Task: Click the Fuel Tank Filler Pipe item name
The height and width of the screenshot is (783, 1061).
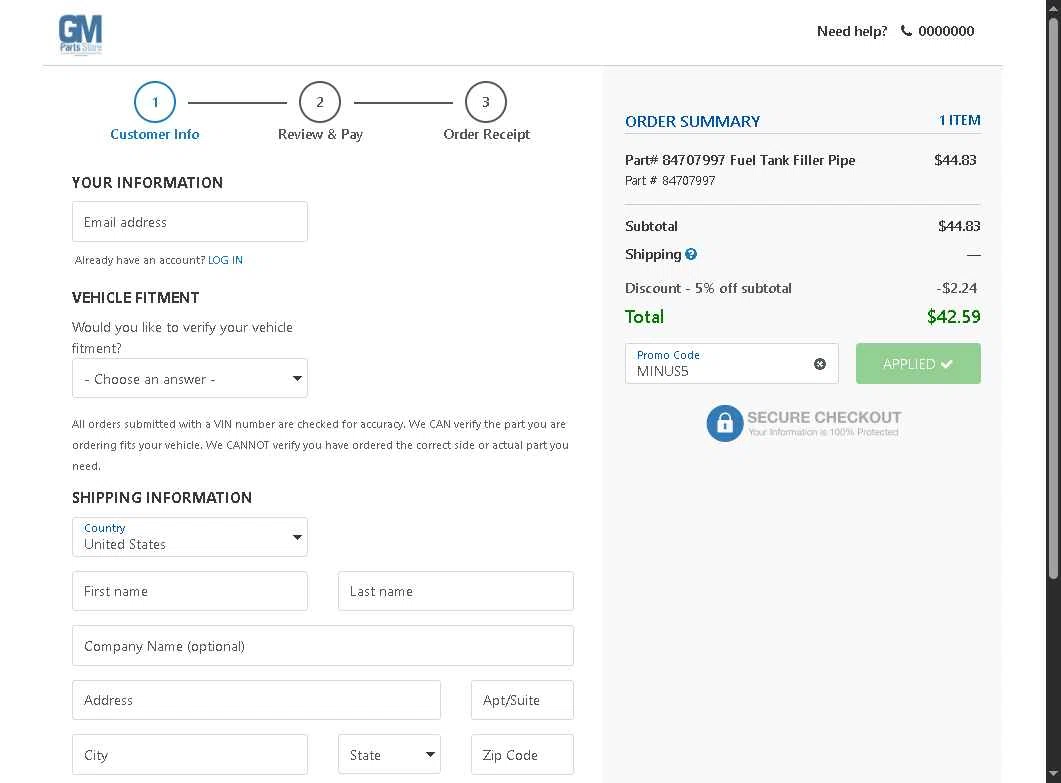Action: click(740, 160)
